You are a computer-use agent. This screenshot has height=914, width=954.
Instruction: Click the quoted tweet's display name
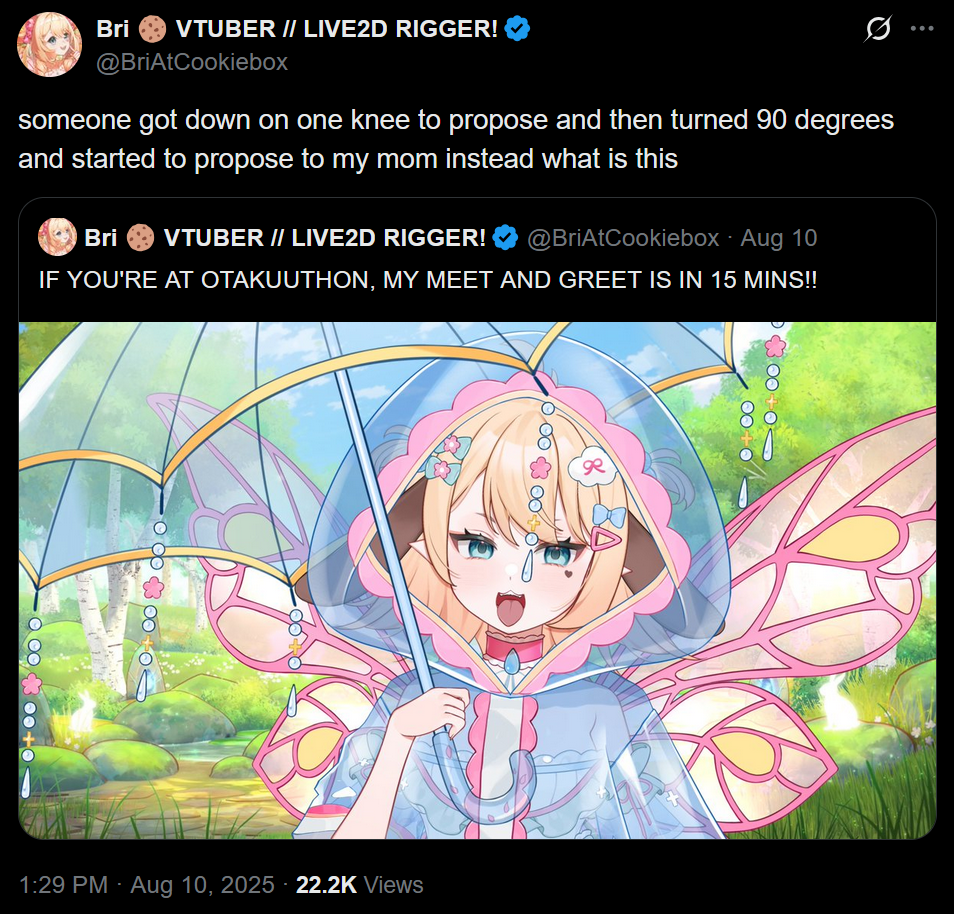point(285,237)
